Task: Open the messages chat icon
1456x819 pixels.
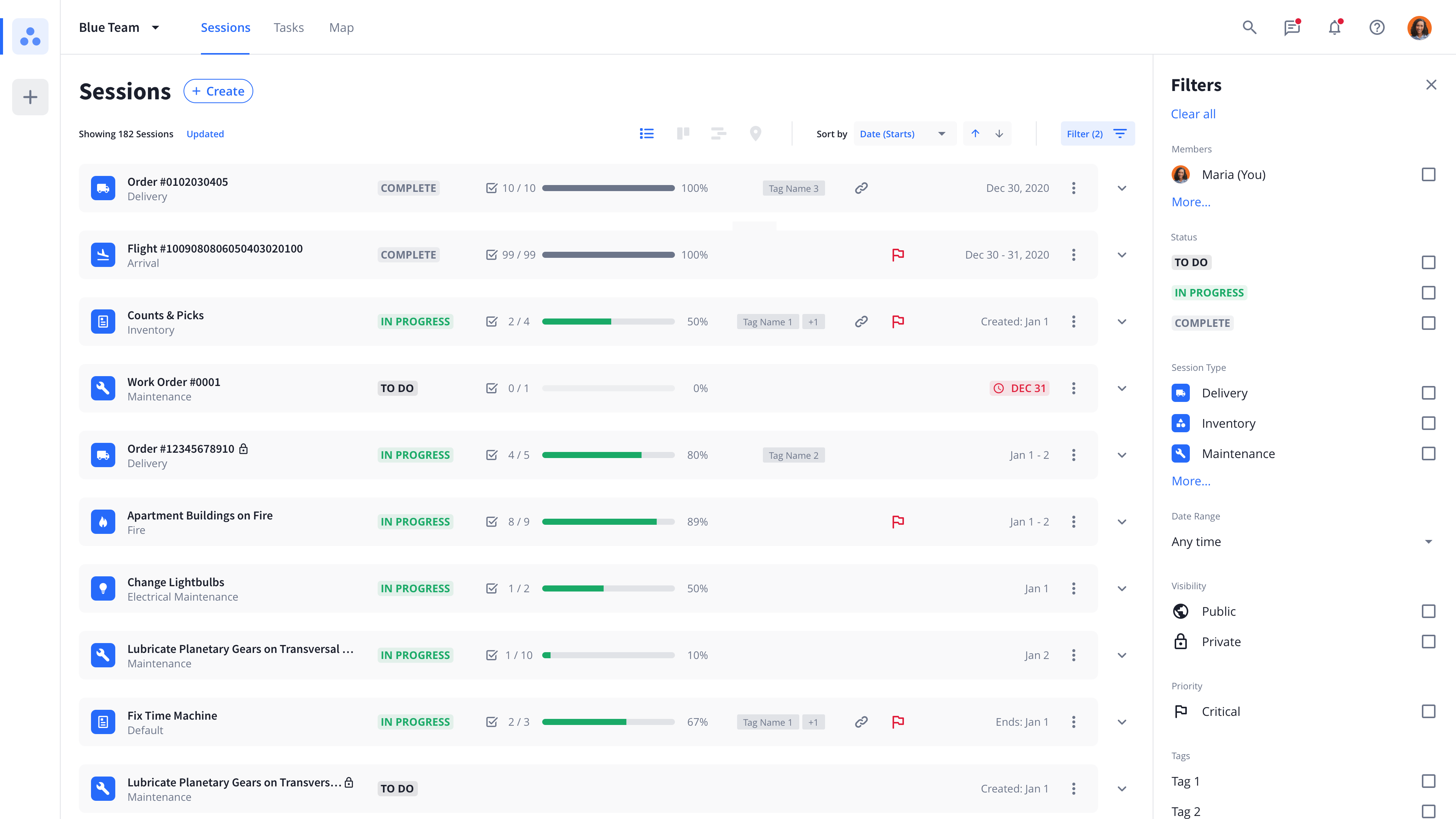Action: [x=1291, y=27]
